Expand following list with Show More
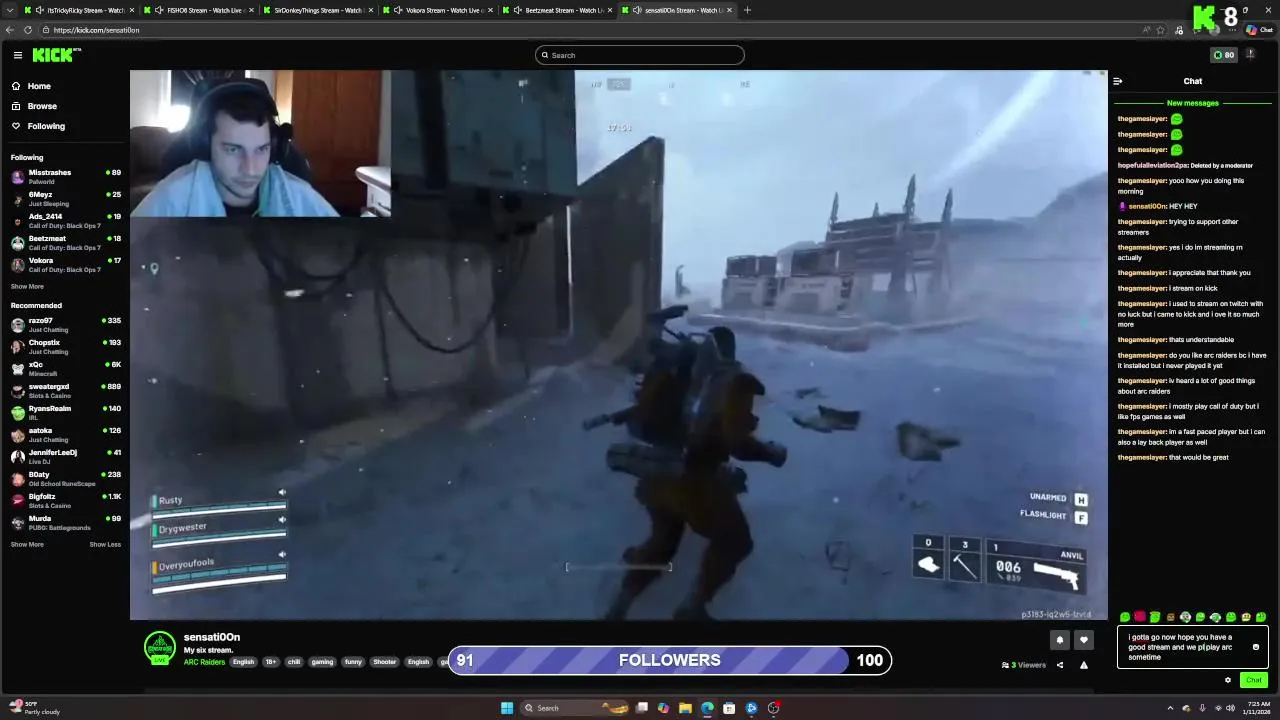The image size is (1280, 720). pos(27,287)
